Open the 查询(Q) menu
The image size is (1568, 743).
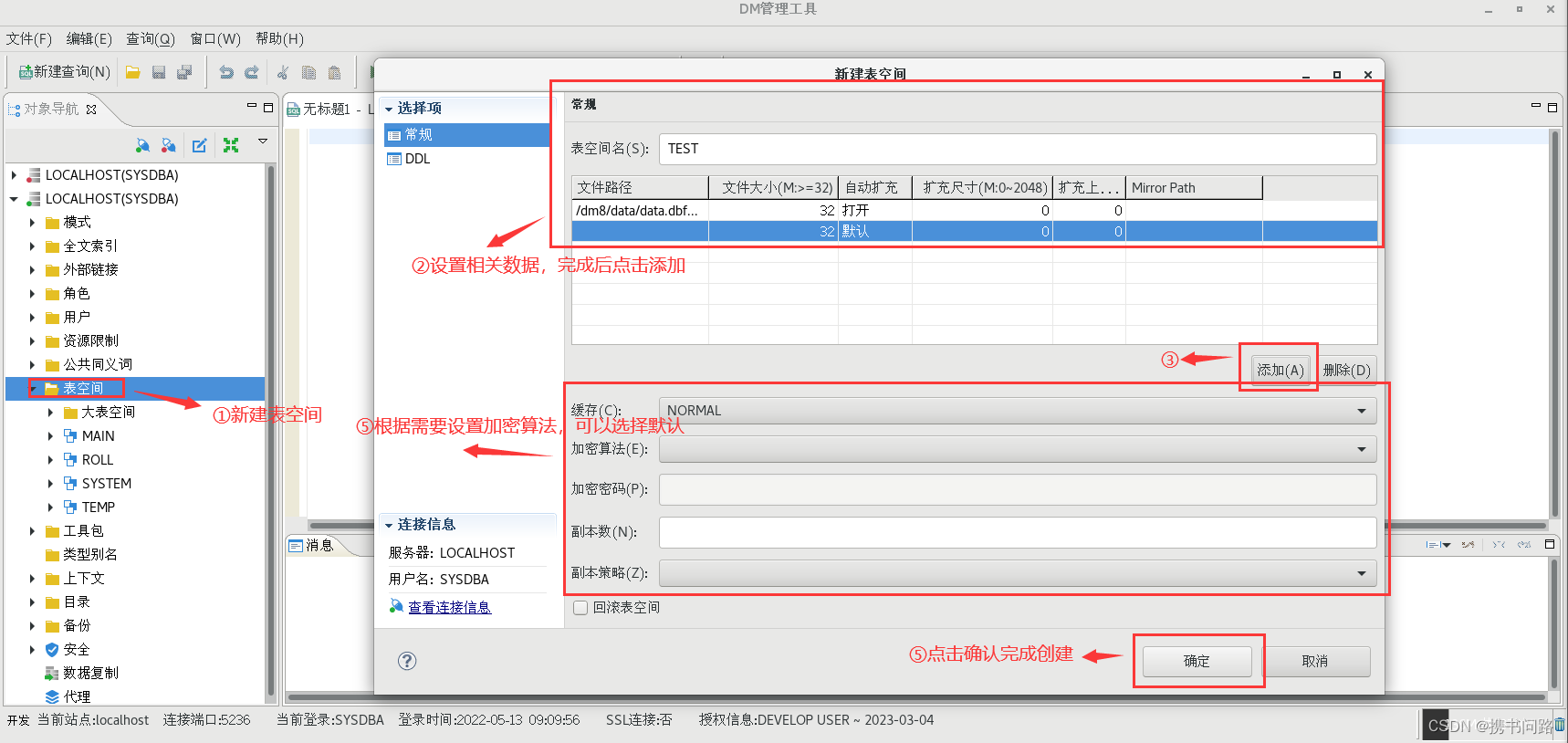pyautogui.click(x=151, y=38)
